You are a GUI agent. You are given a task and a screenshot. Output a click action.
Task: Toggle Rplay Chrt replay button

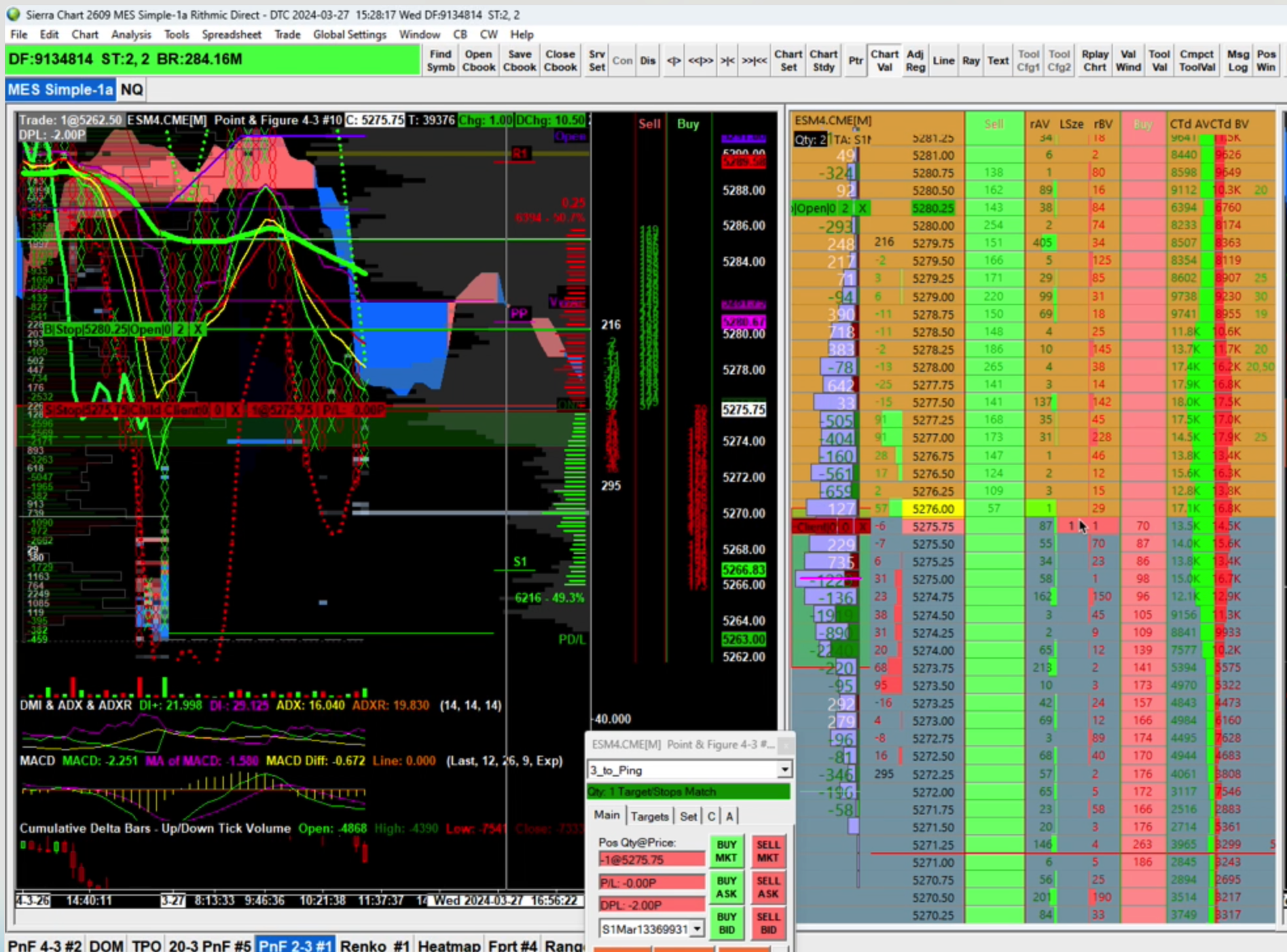coord(1095,60)
